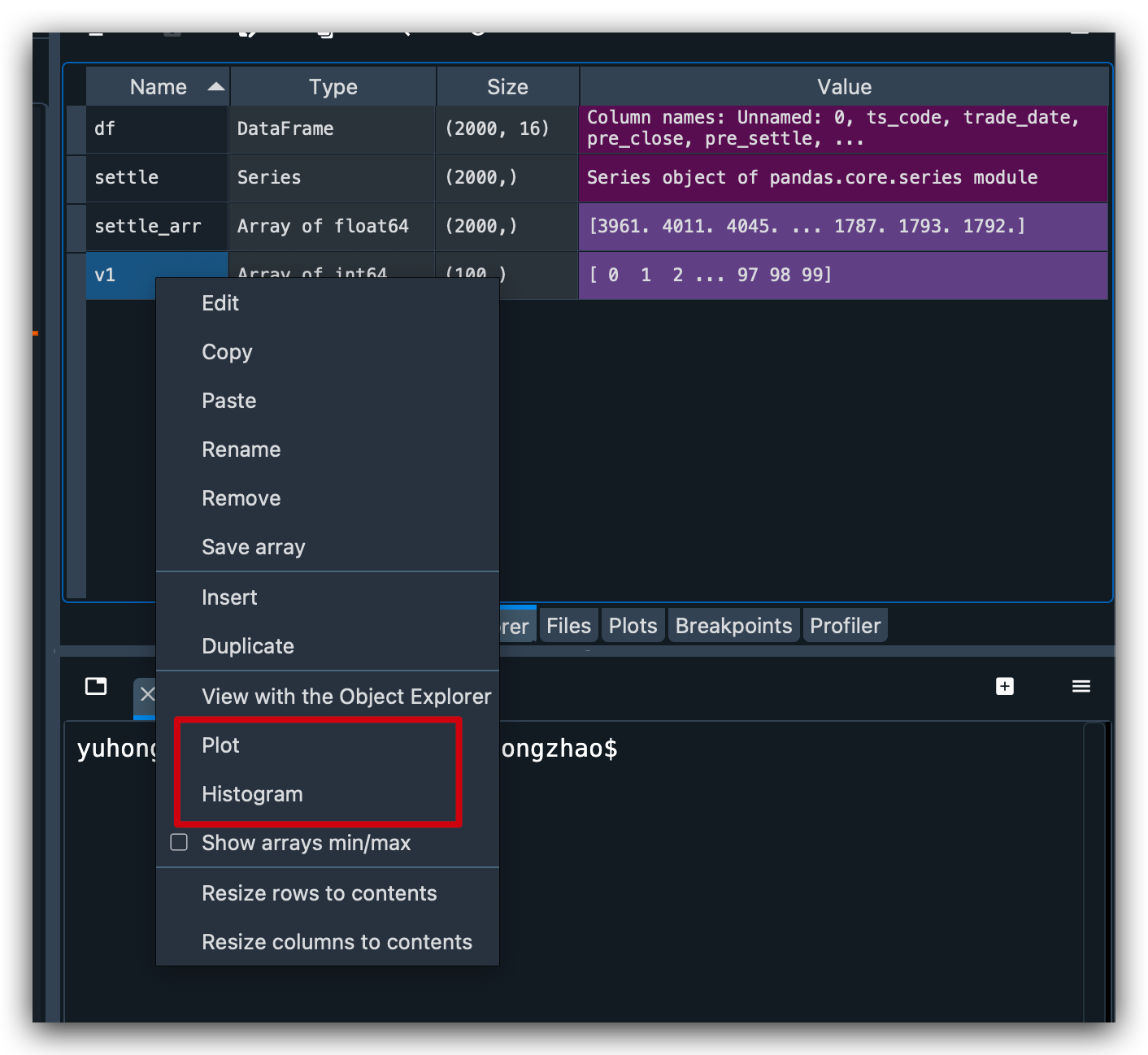This screenshot has width=1148, height=1055.
Task: Click Plot in the context menu
Action: click(328, 745)
